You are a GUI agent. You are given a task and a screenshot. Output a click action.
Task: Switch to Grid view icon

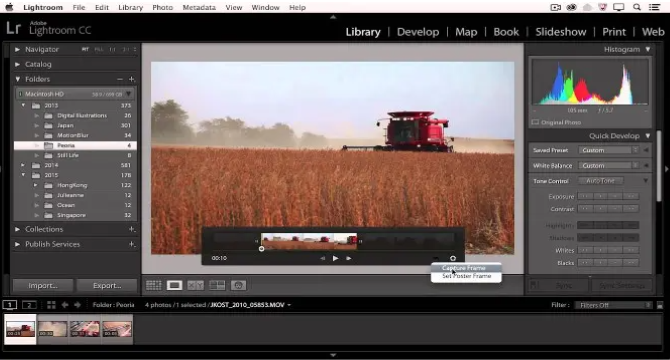pos(153,285)
